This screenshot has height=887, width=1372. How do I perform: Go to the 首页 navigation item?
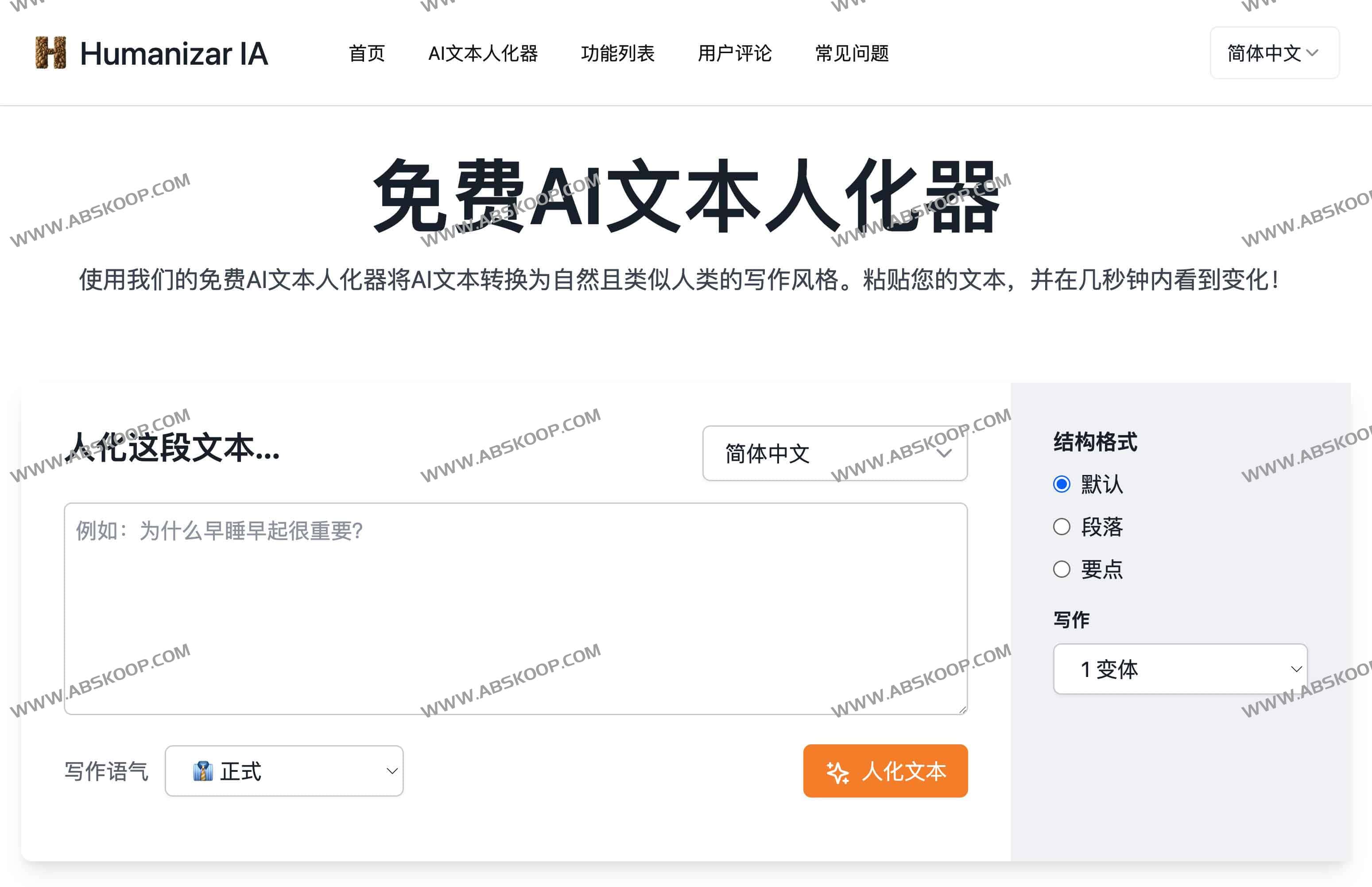pos(368,54)
